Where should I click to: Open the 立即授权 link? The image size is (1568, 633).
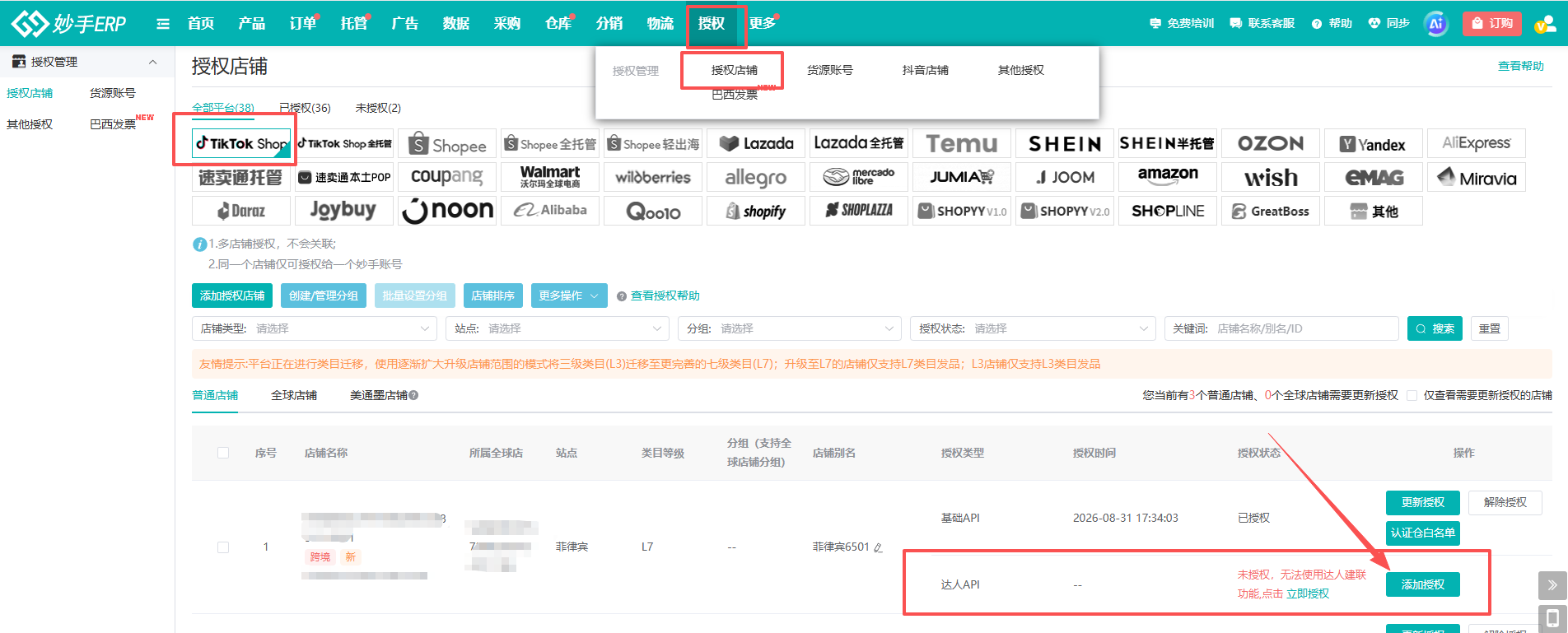point(1308,593)
